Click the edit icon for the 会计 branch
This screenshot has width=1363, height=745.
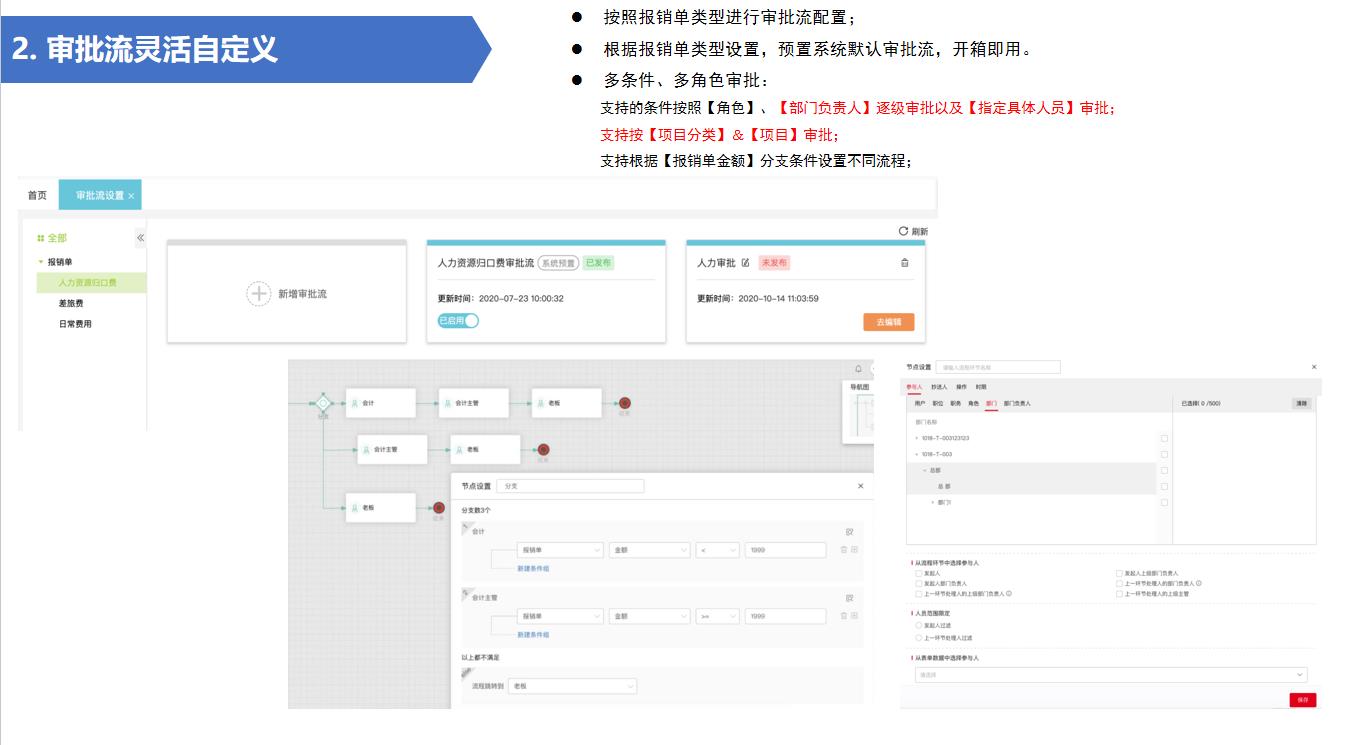pyautogui.click(x=850, y=532)
